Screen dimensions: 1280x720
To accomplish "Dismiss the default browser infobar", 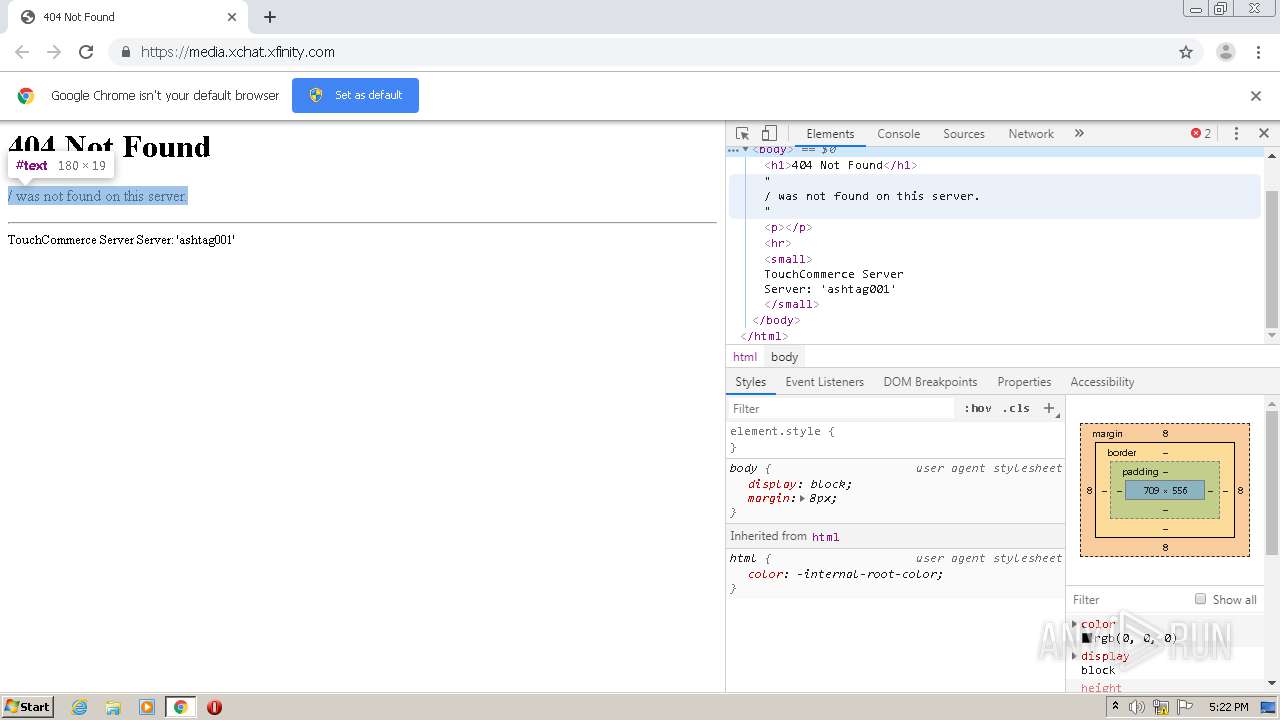I will [x=1256, y=96].
